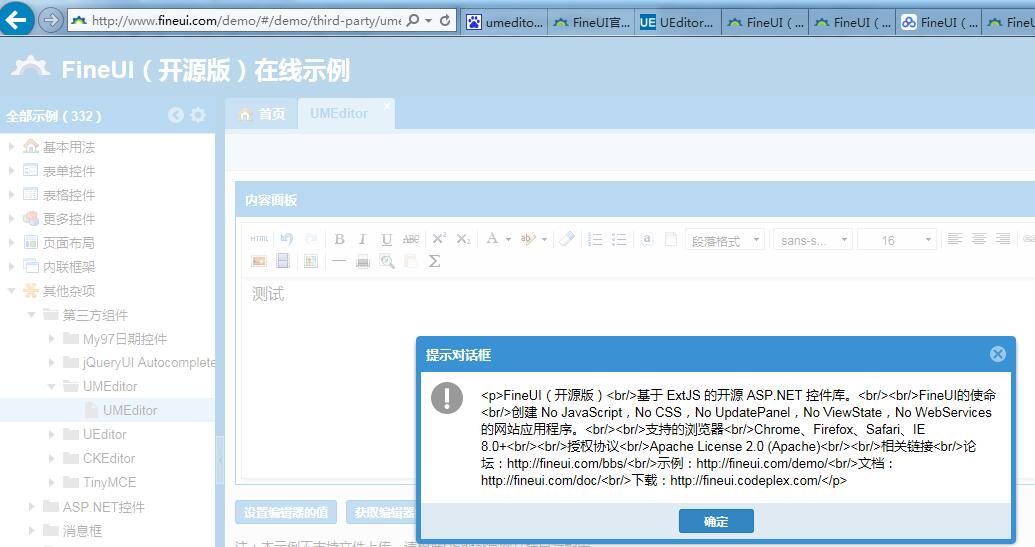Viewport: 1035px width, 547px height.
Task: Click the eraser clear-format icon
Action: tap(566, 239)
